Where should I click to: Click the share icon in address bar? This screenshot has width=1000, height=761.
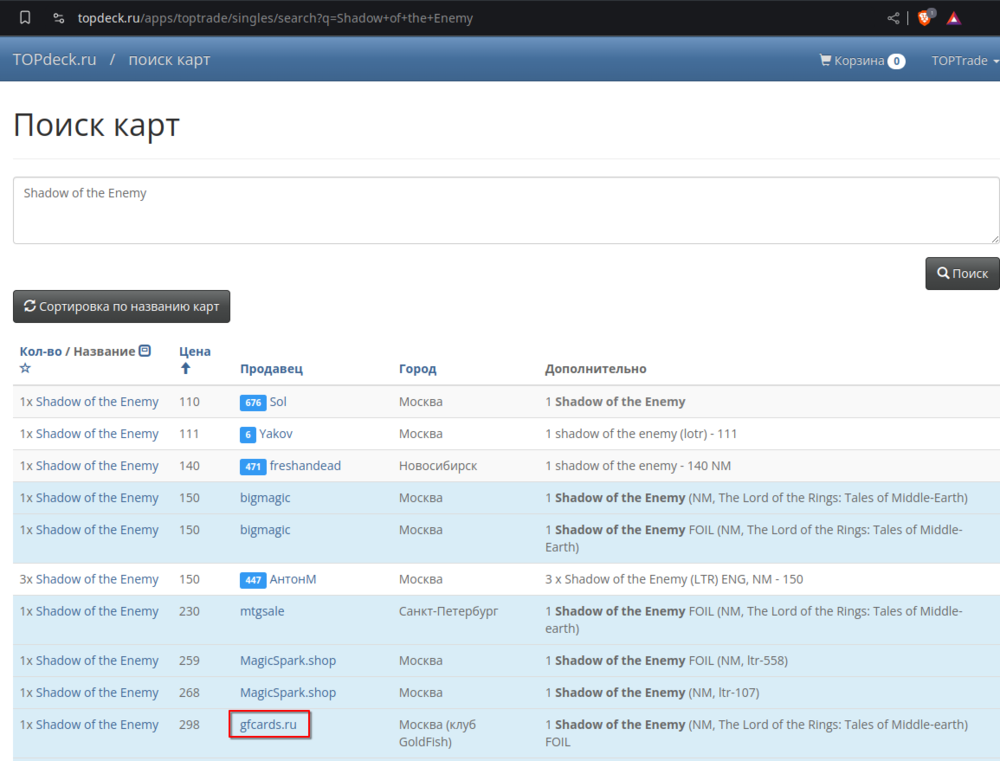[x=893, y=17]
